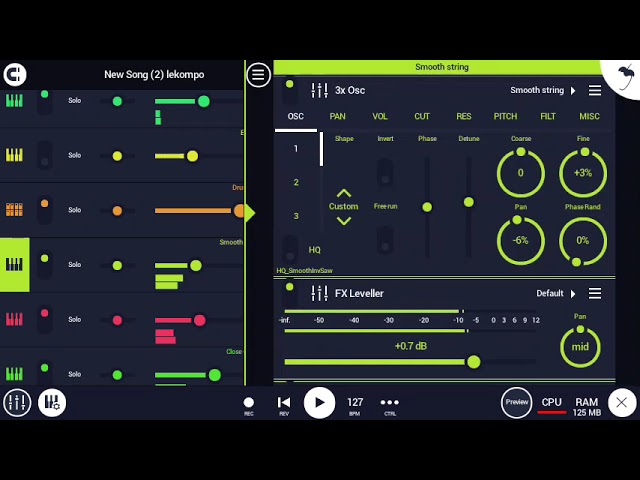Open the CTRL three-dots options
This screenshot has width=640, height=480.
(x=390, y=406)
